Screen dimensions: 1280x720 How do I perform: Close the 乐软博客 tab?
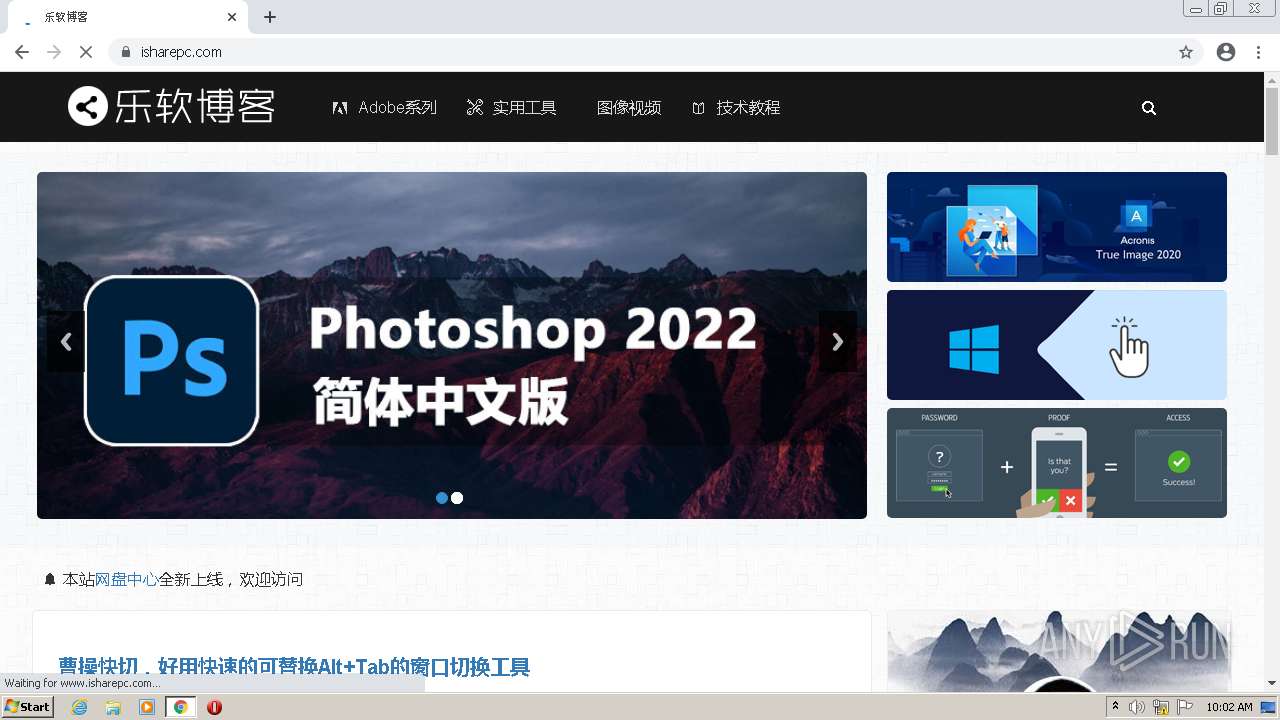pyautogui.click(x=232, y=17)
